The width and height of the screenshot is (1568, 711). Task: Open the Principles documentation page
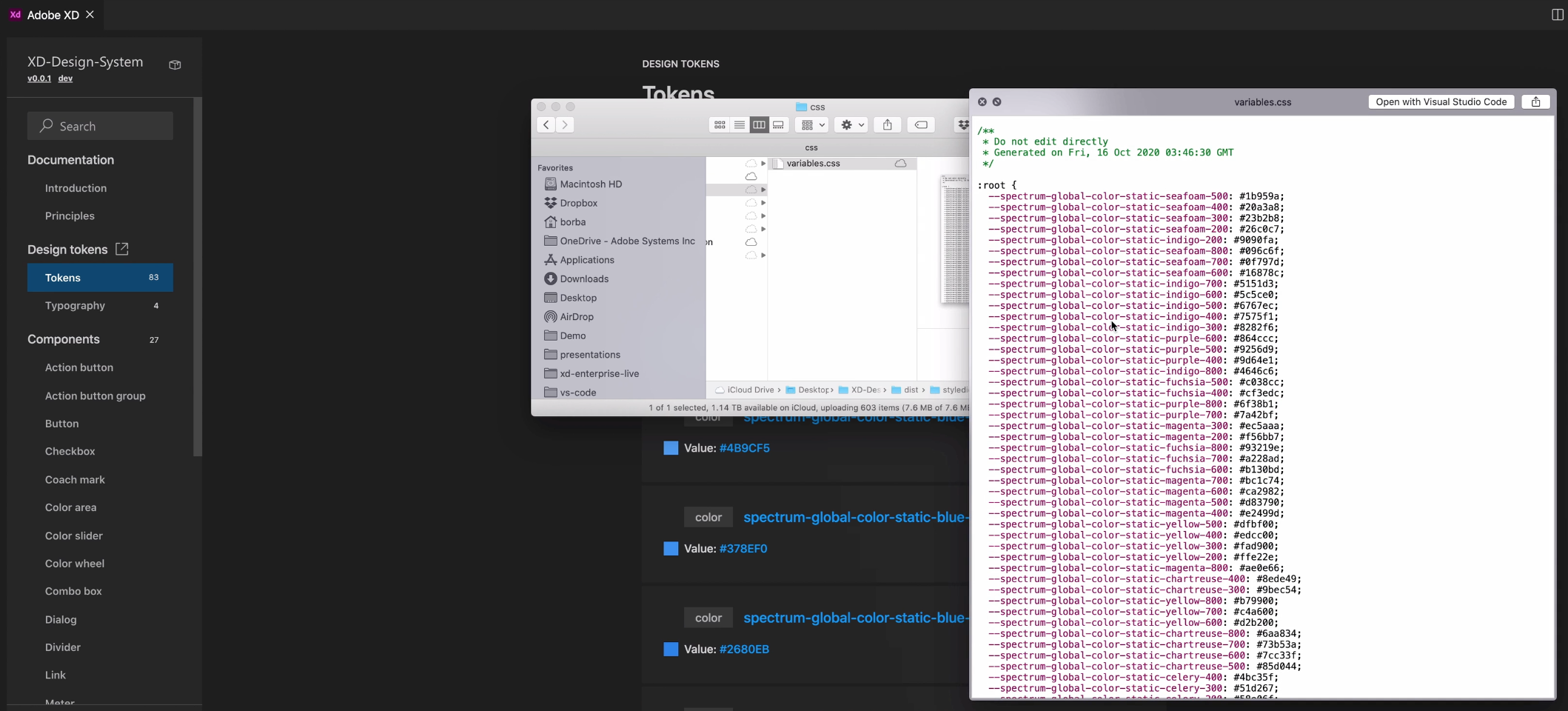click(70, 216)
